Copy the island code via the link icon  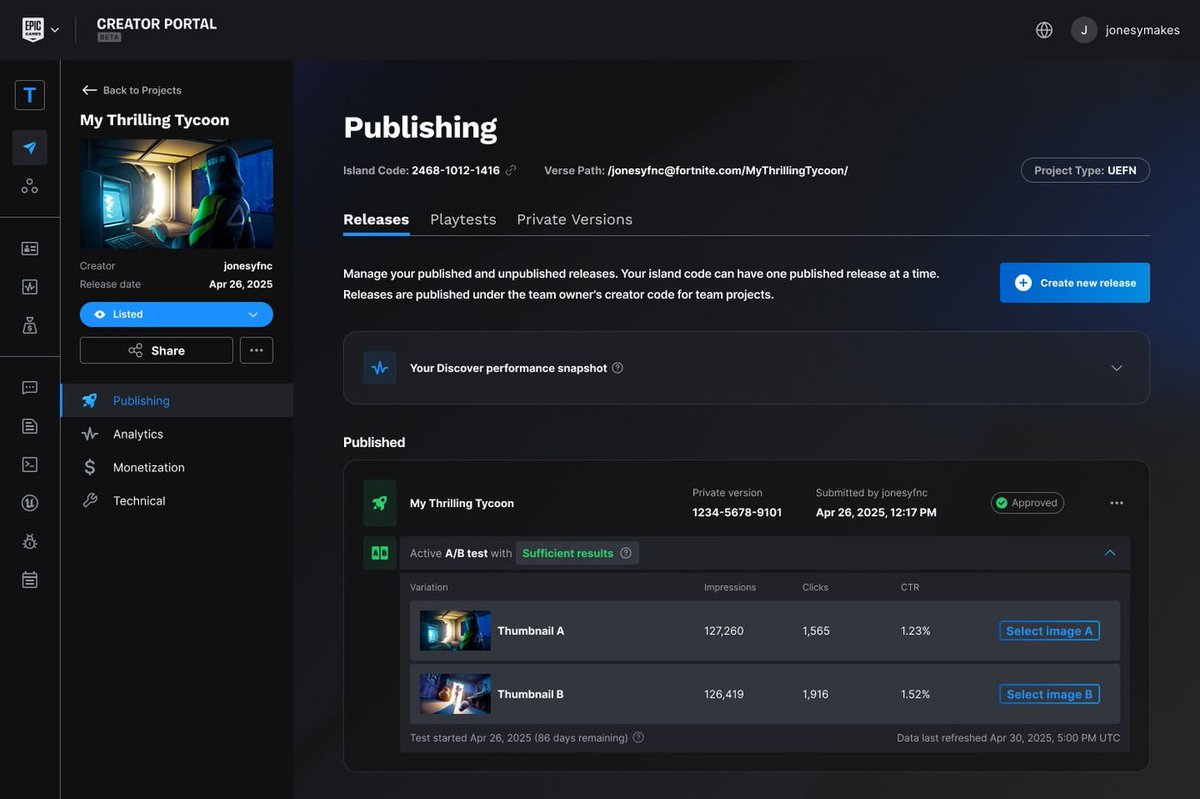coord(511,170)
